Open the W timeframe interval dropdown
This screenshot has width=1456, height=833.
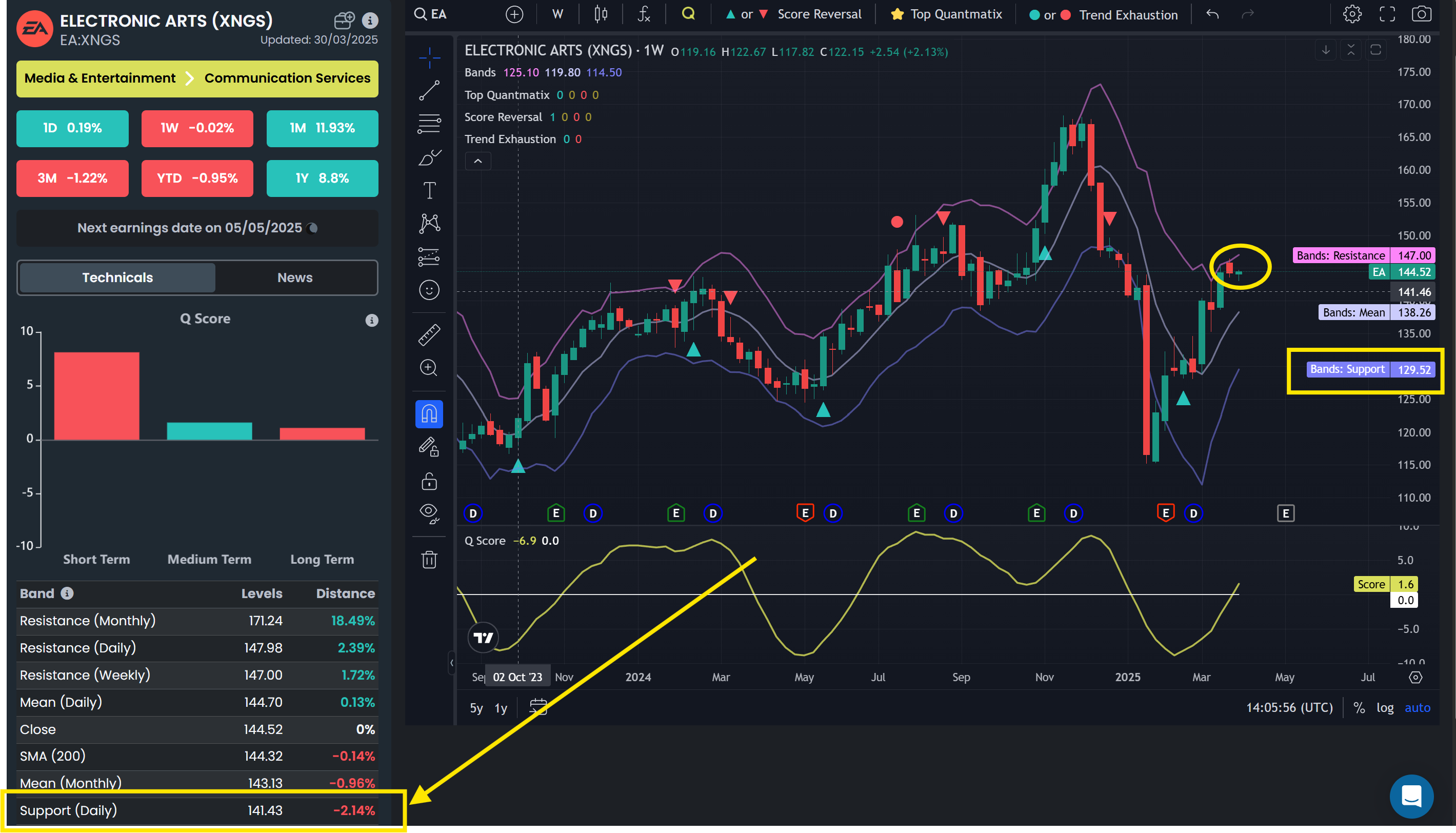557,14
